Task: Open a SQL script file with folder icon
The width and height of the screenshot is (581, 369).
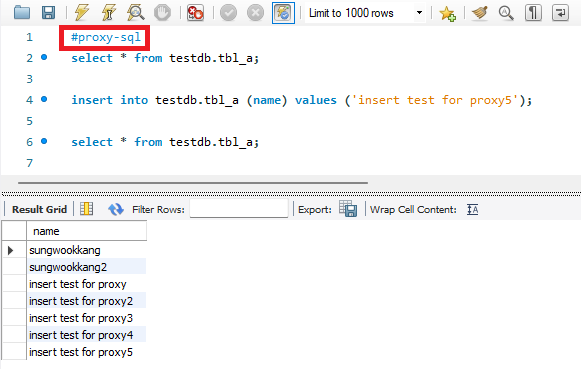Action: [x=22, y=13]
